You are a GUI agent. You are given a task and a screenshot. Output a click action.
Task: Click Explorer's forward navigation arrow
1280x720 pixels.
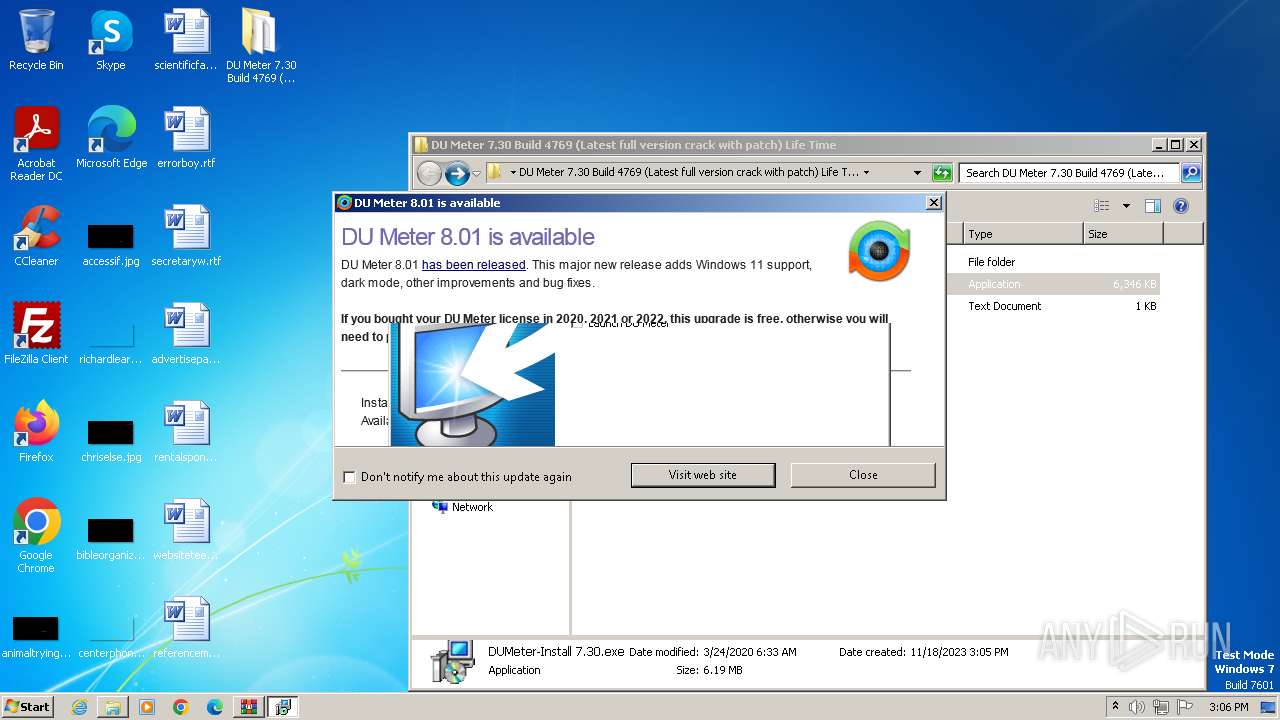(x=457, y=173)
